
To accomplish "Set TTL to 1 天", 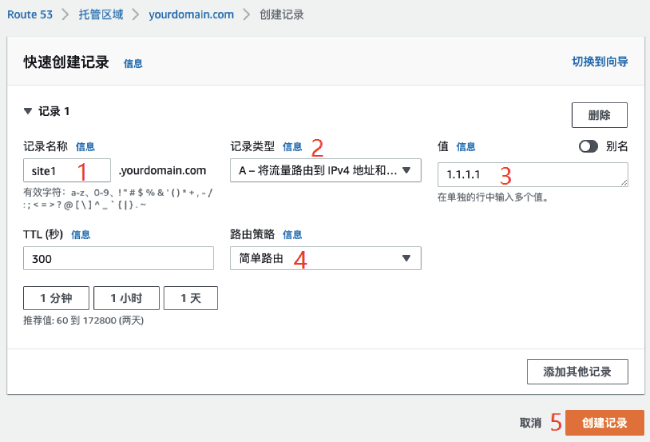I will click(x=197, y=298).
